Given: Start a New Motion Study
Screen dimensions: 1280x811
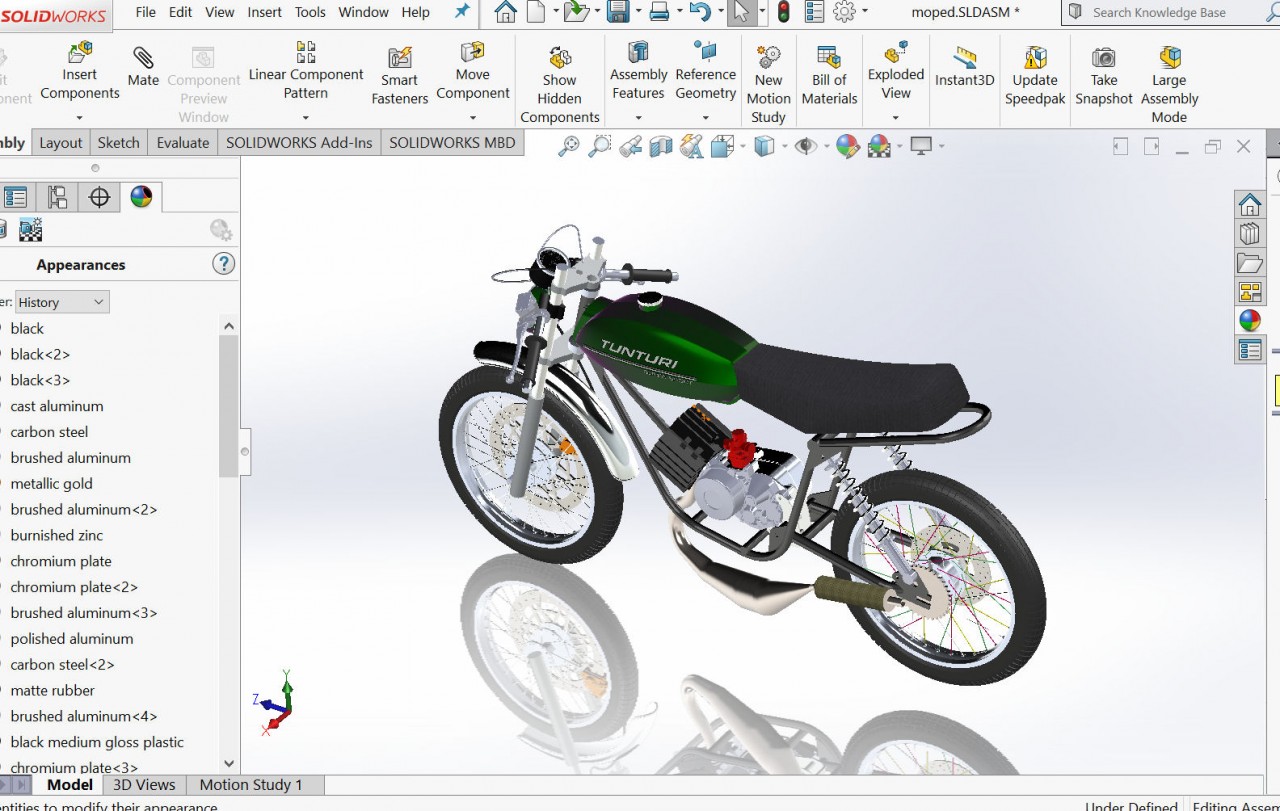Looking at the screenshot, I should pos(768,57).
